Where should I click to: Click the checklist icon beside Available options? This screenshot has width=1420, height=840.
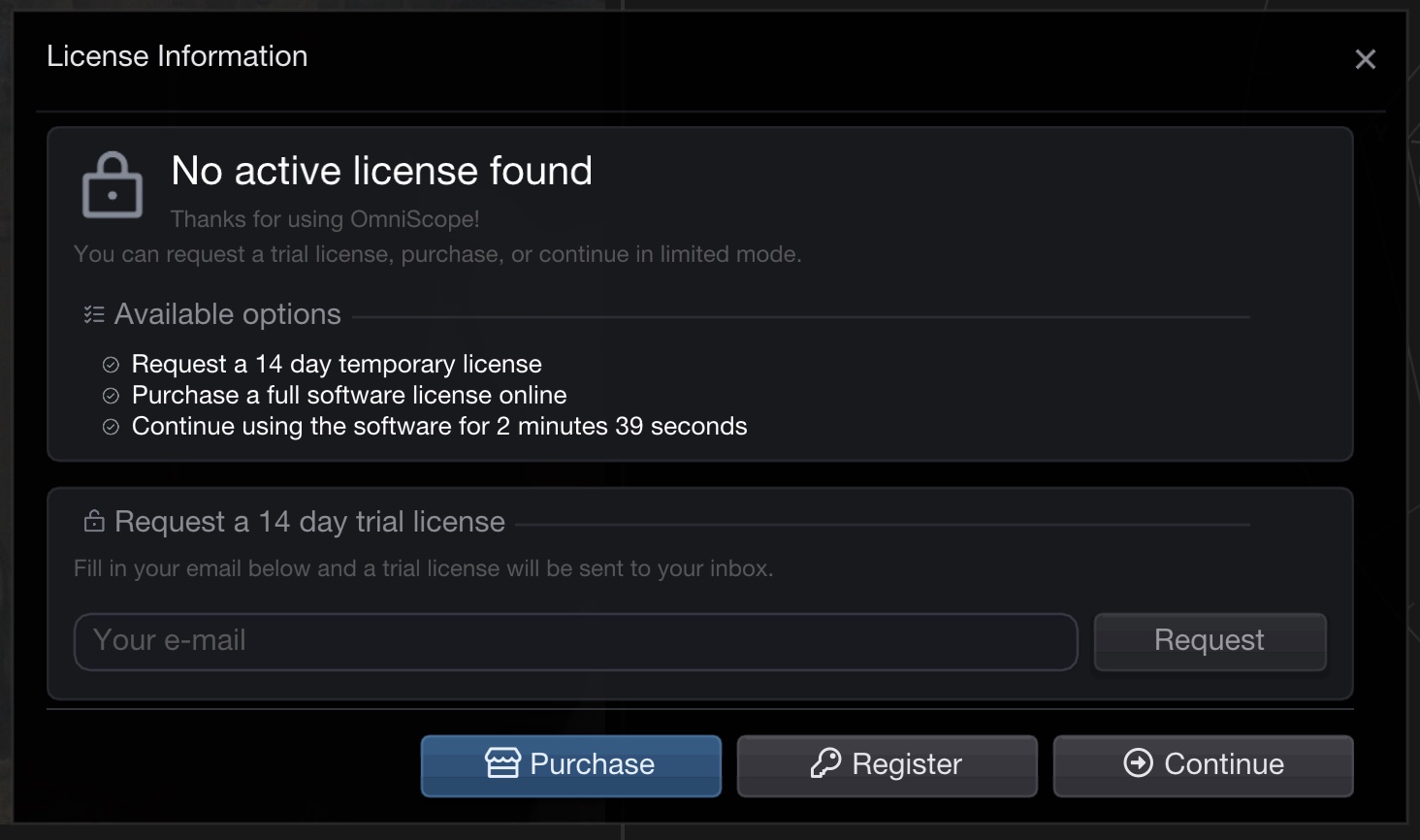[94, 314]
